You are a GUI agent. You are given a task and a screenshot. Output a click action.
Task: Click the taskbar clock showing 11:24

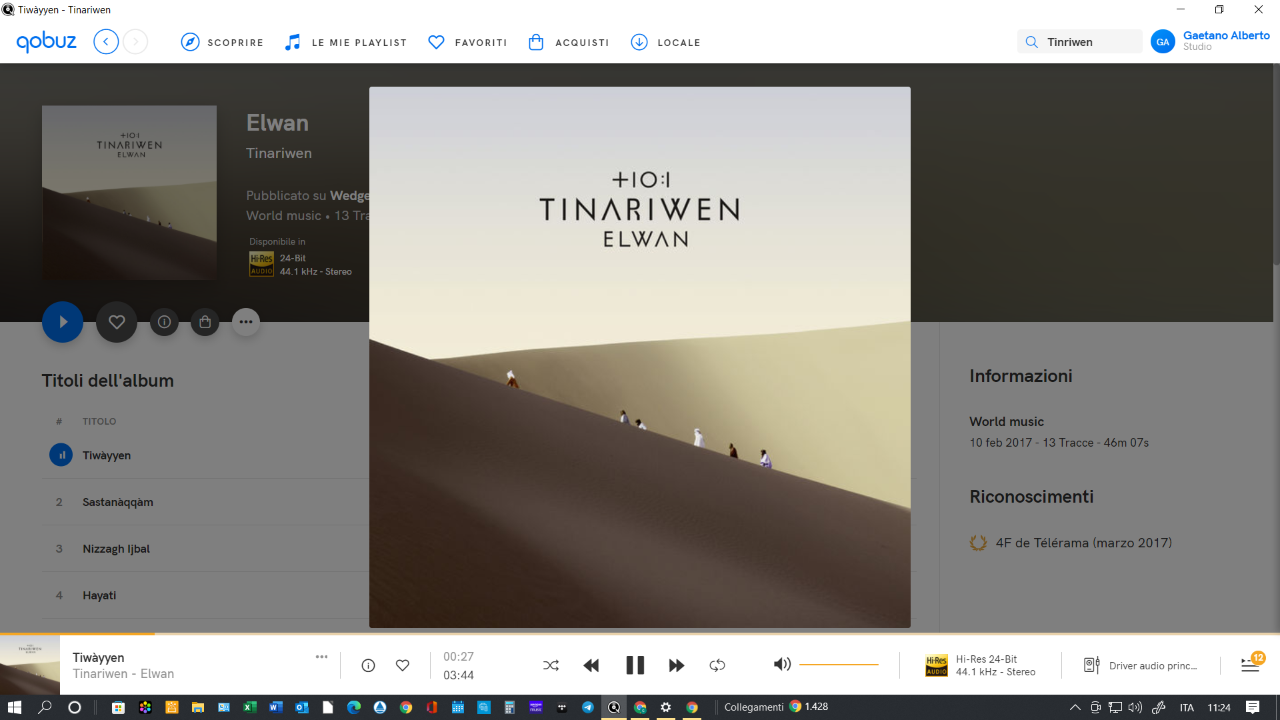click(1219, 707)
